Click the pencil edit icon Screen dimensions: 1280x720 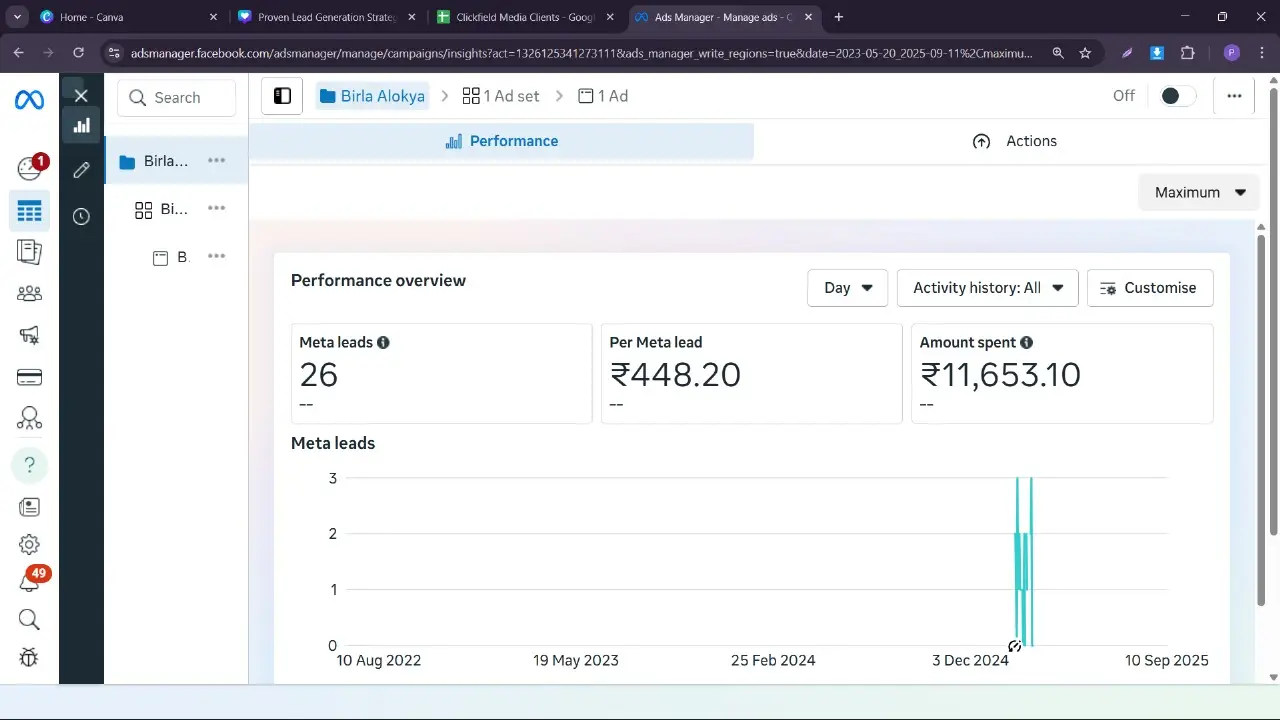pos(81,170)
